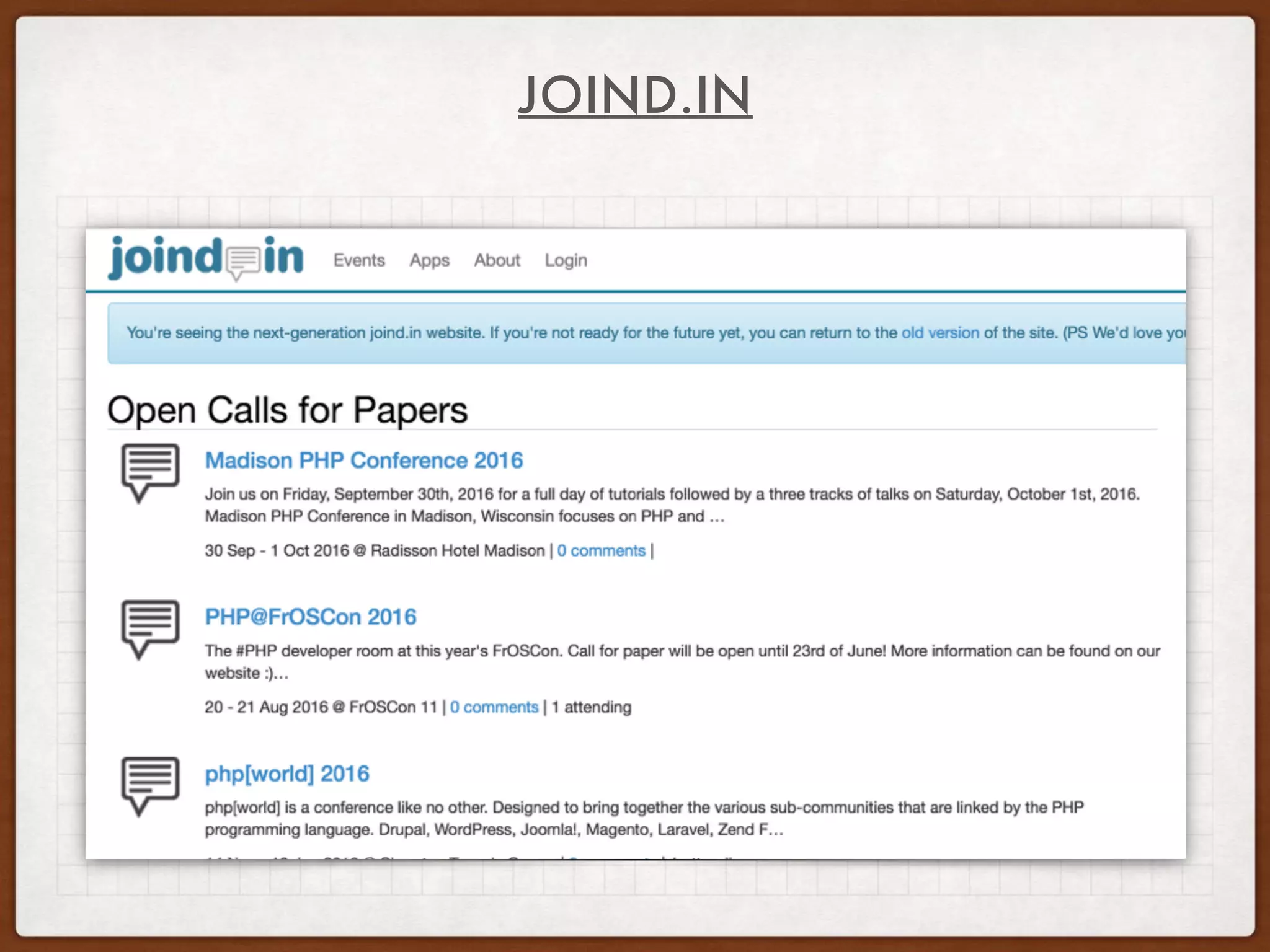Click the FrOSCon description about PHP developer room
Screen dimensions: 1270x952
tap(682, 662)
